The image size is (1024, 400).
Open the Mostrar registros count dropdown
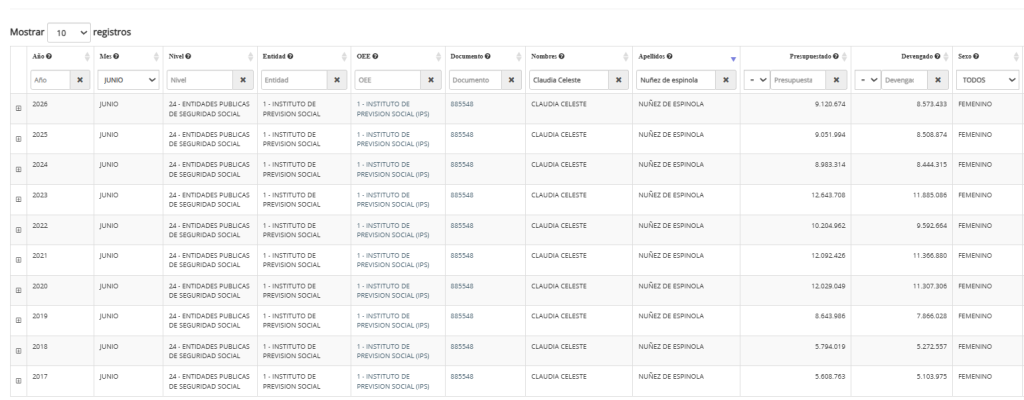[x=69, y=33]
